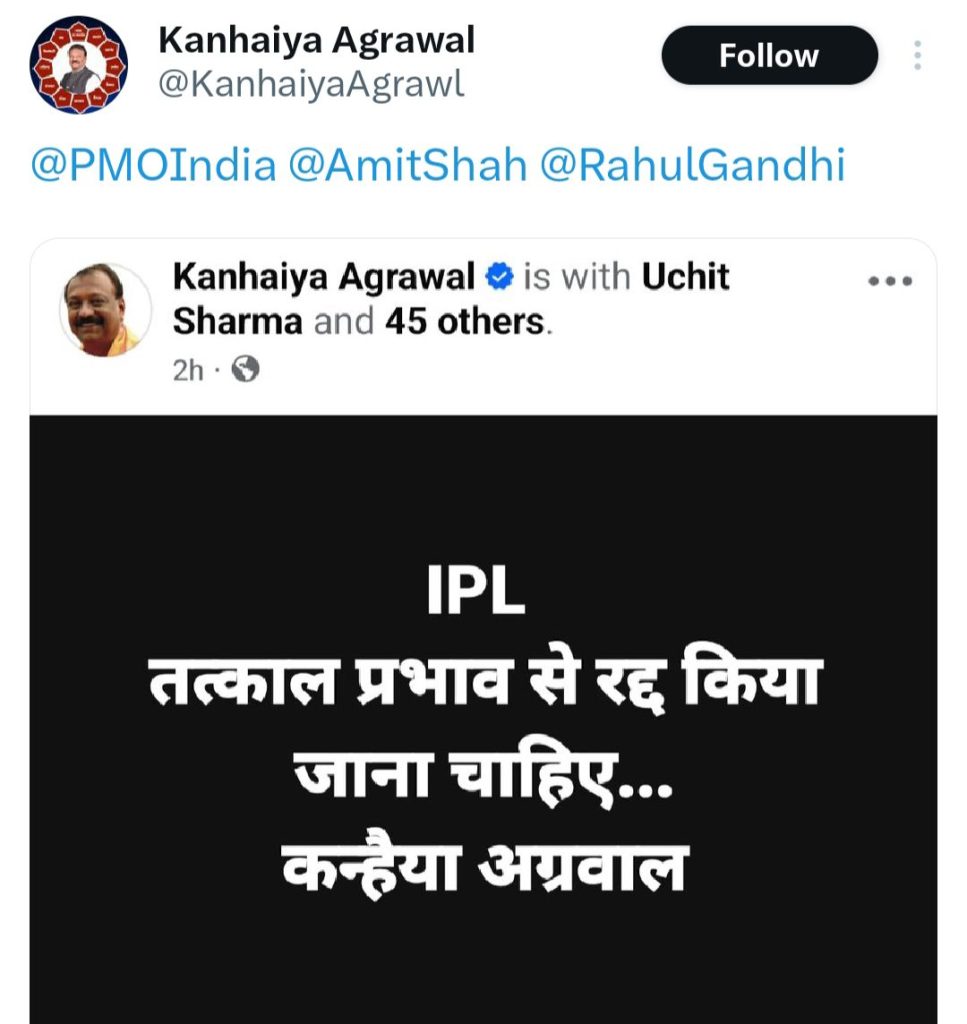Screen dimensions: 967x1024
Task: Open the @AmitShah mention
Action: 407,165
